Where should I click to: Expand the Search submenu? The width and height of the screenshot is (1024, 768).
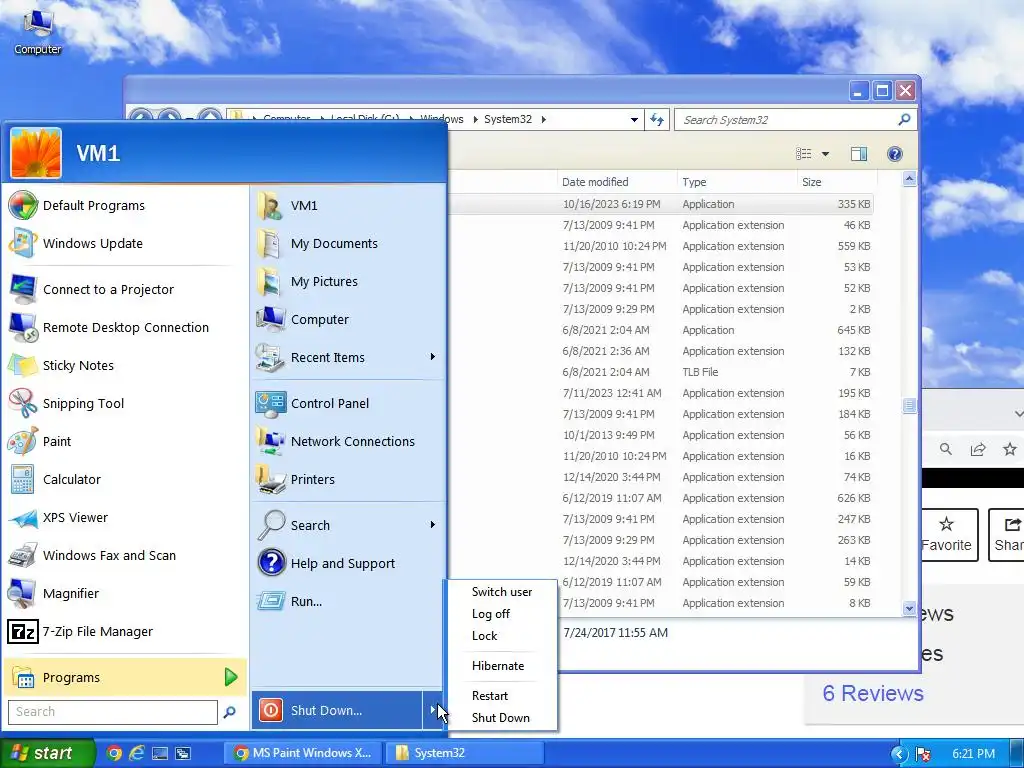[432, 524]
